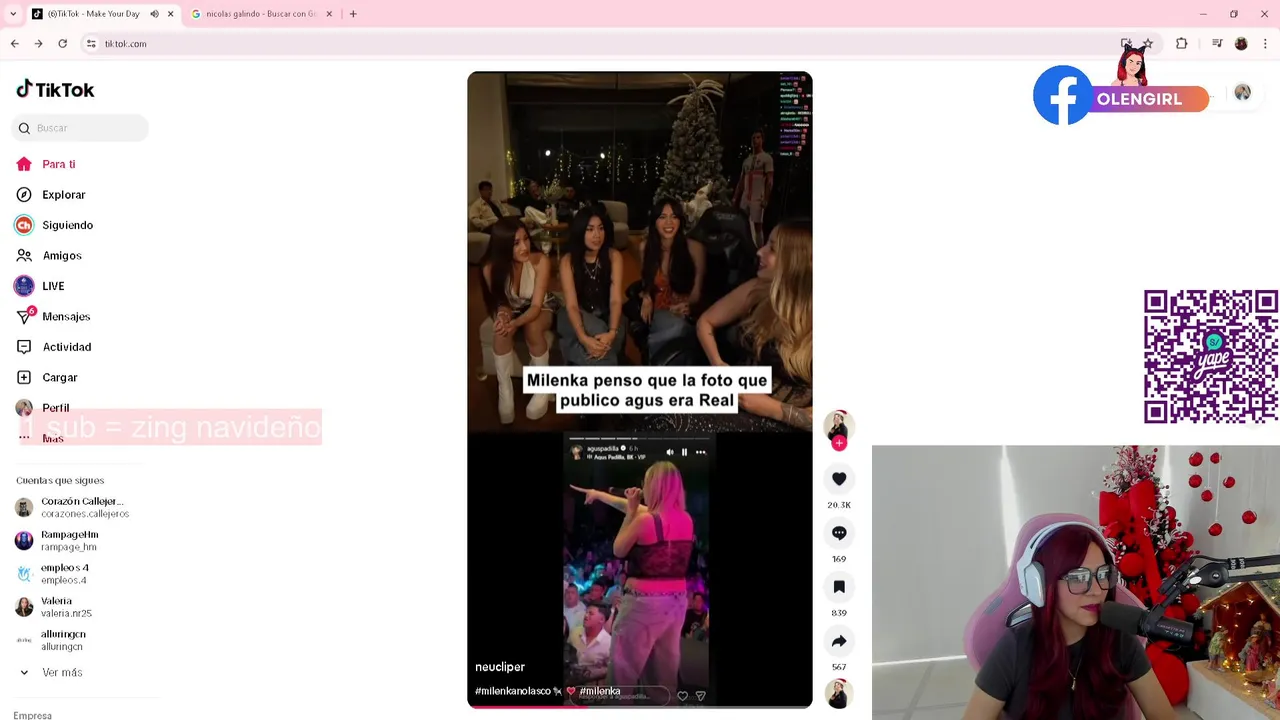Open a new browser tab
The image size is (1280, 720).
tap(353, 14)
